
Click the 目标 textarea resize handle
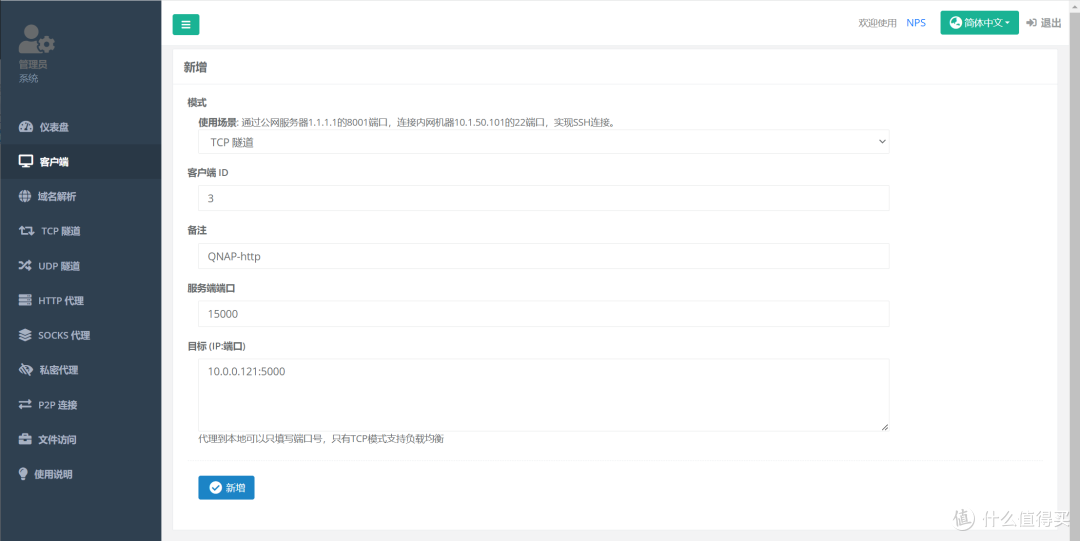pos(884,426)
